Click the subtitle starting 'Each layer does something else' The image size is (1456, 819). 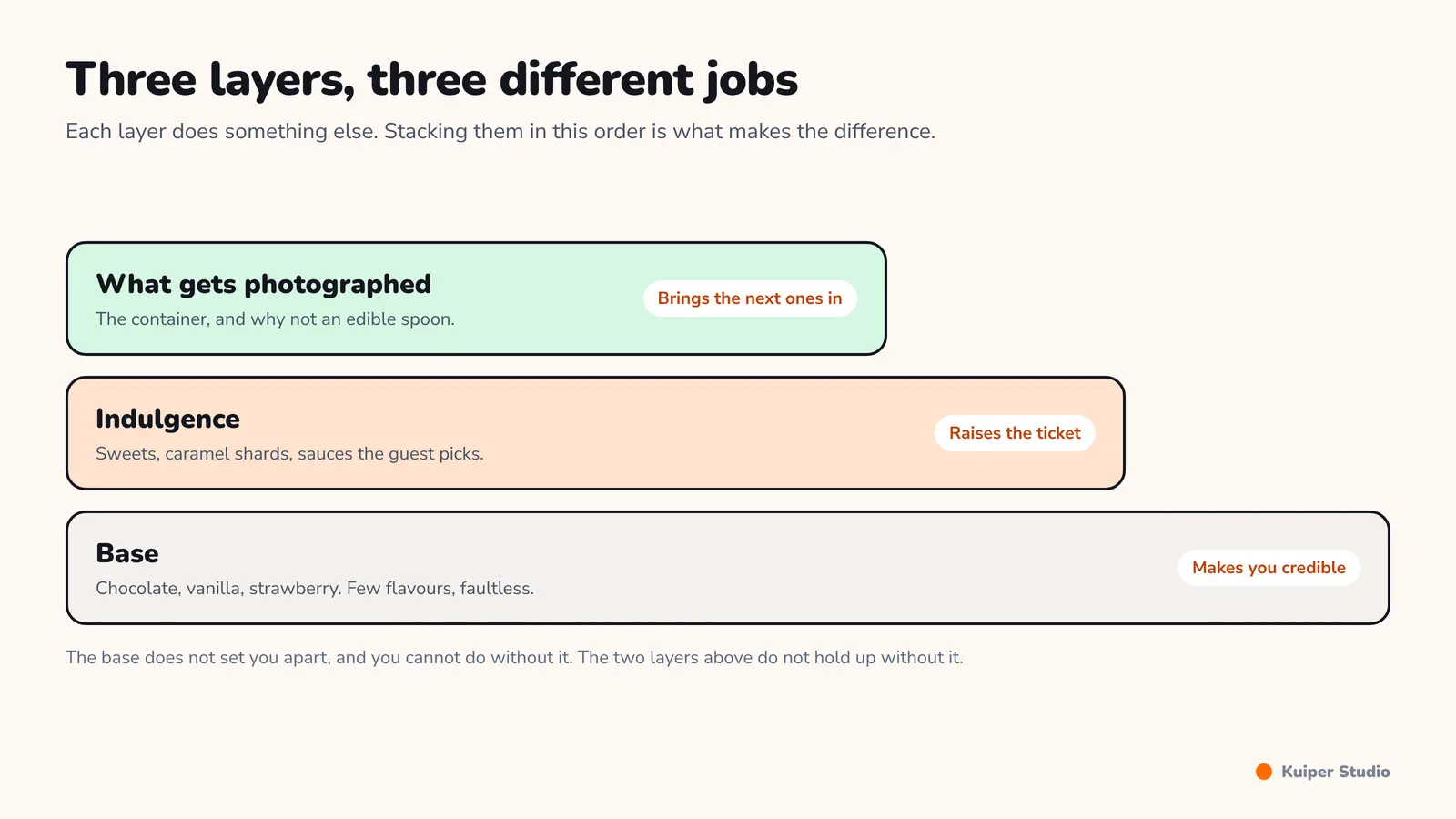point(500,131)
